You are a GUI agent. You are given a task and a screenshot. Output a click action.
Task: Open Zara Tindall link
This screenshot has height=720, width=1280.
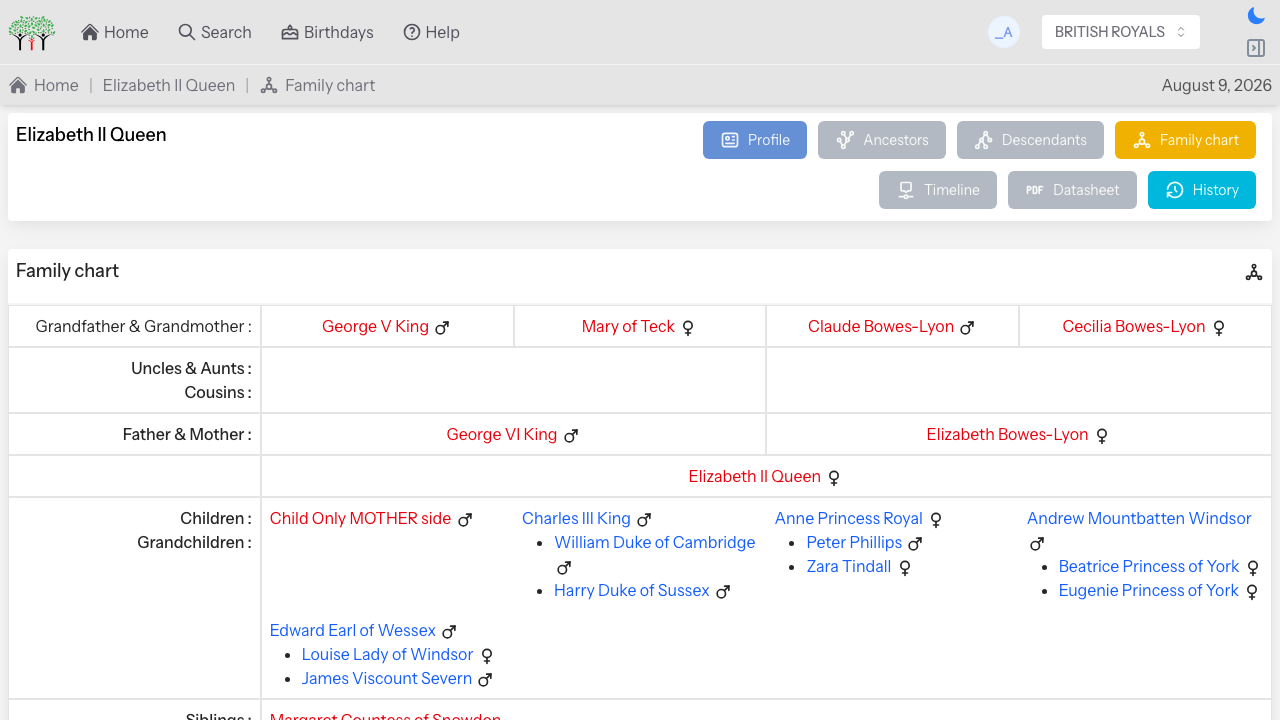point(849,566)
